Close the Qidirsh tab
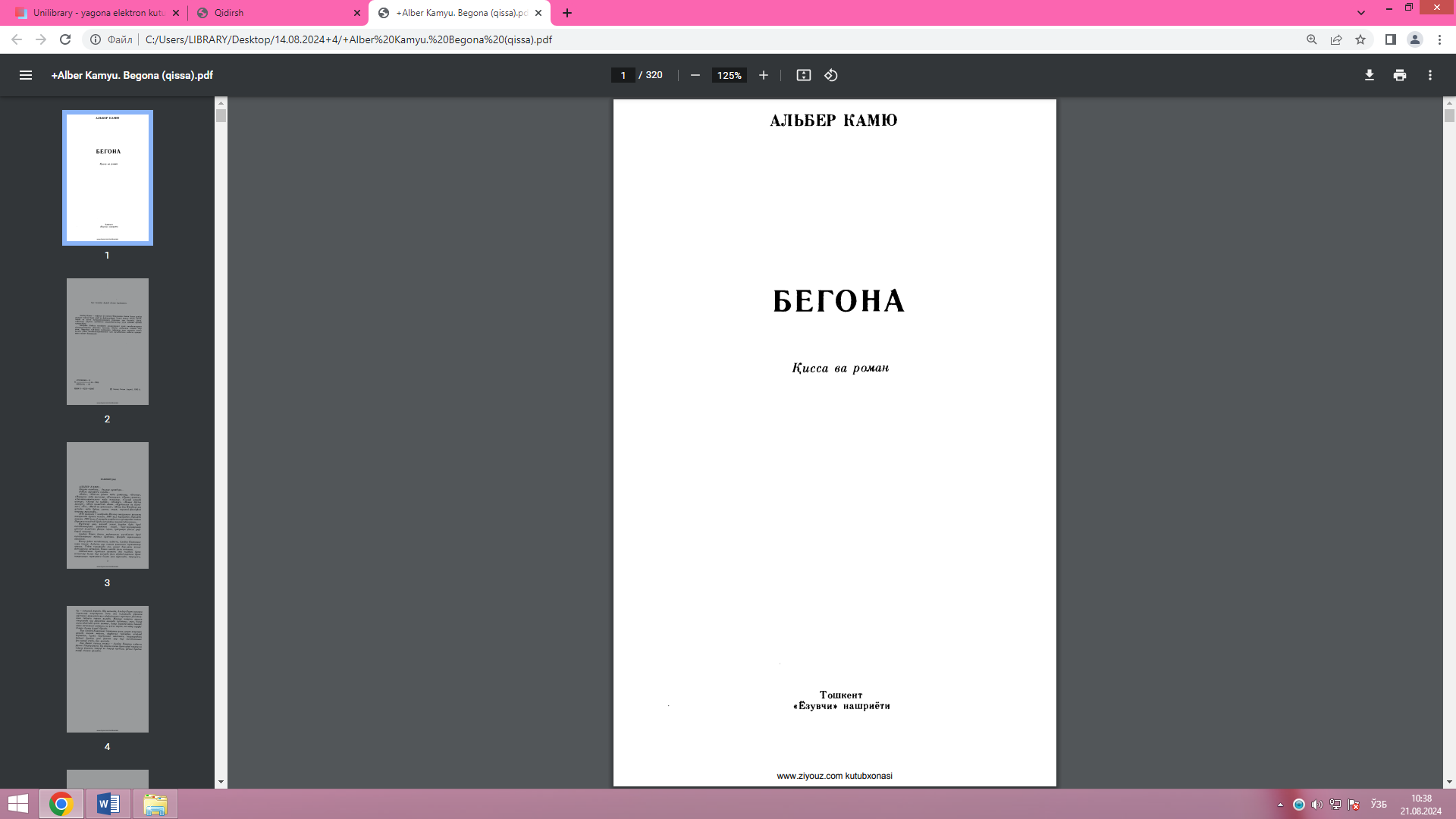 (x=357, y=13)
